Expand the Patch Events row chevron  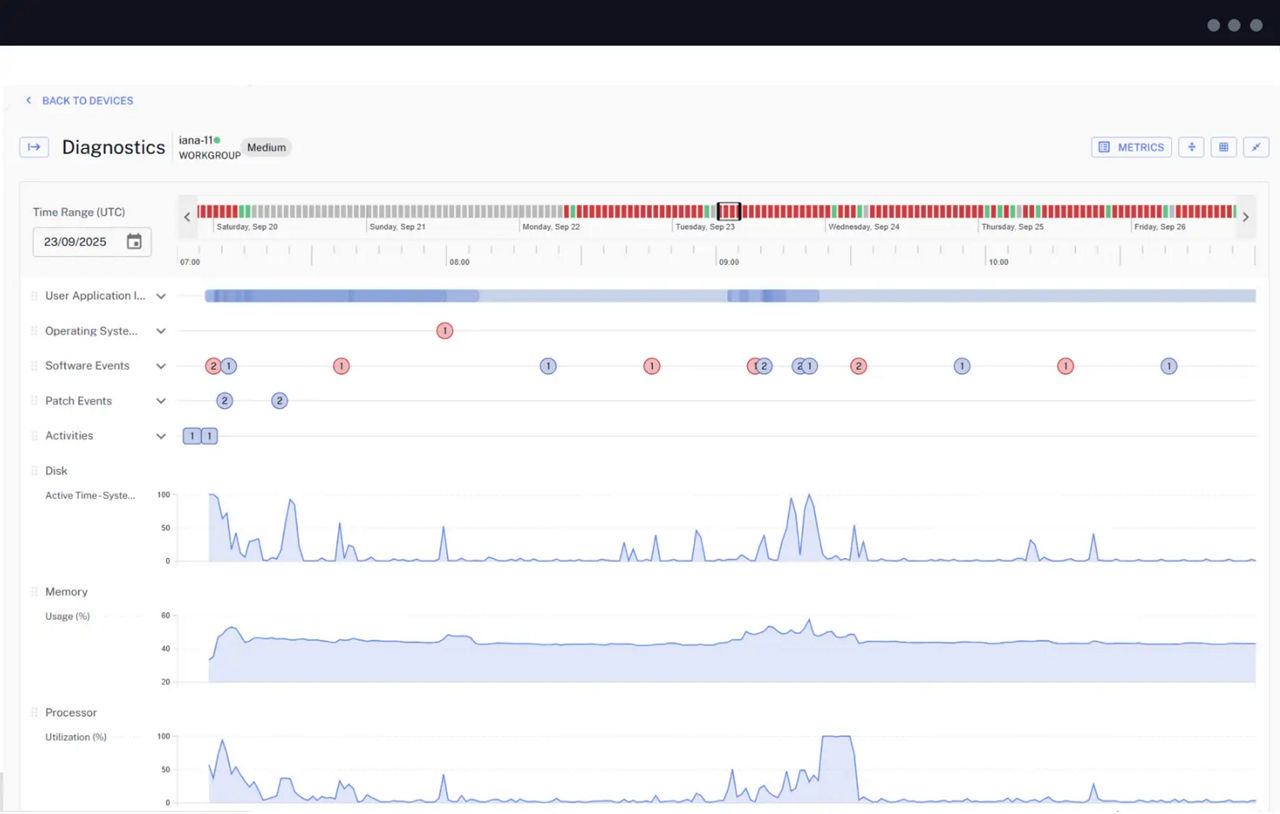[x=160, y=401]
